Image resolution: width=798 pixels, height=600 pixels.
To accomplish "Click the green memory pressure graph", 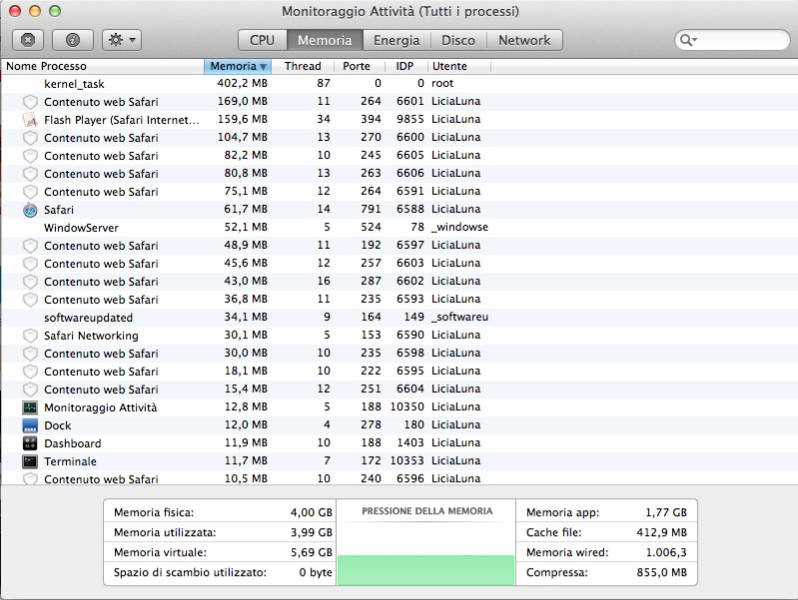I will tap(426, 570).
